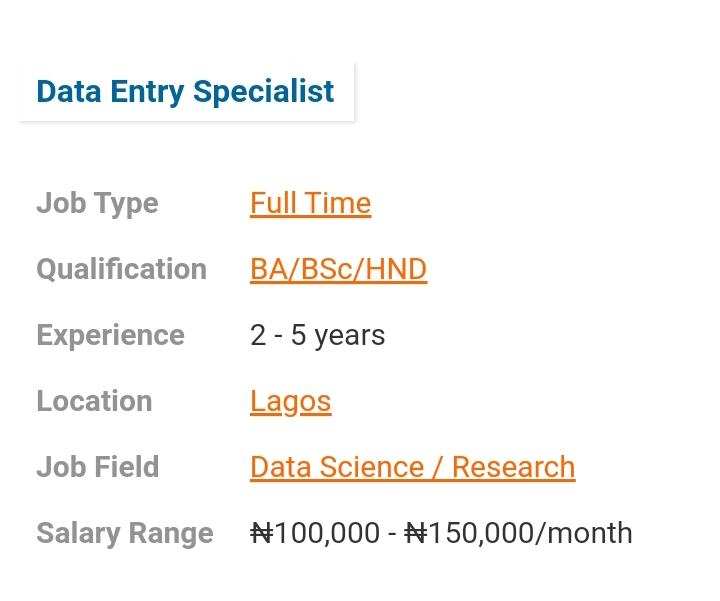This screenshot has height=601, width=720.
Task: Select the Qualification label text
Action: pos(121,269)
